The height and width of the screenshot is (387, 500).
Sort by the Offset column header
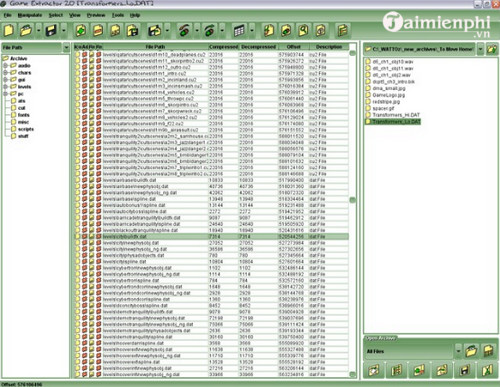(x=294, y=47)
